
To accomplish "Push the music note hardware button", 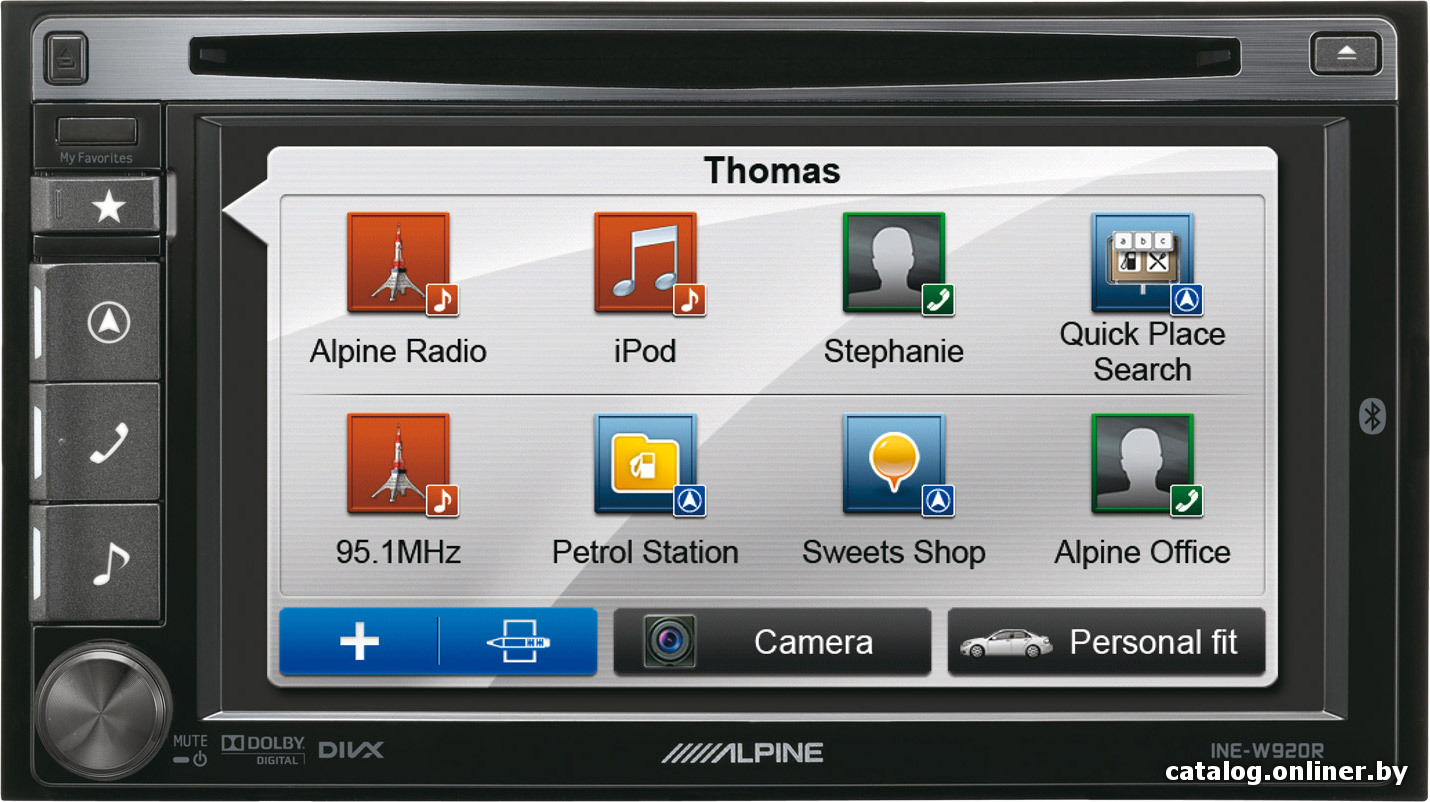I will pyautogui.click(x=97, y=563).
